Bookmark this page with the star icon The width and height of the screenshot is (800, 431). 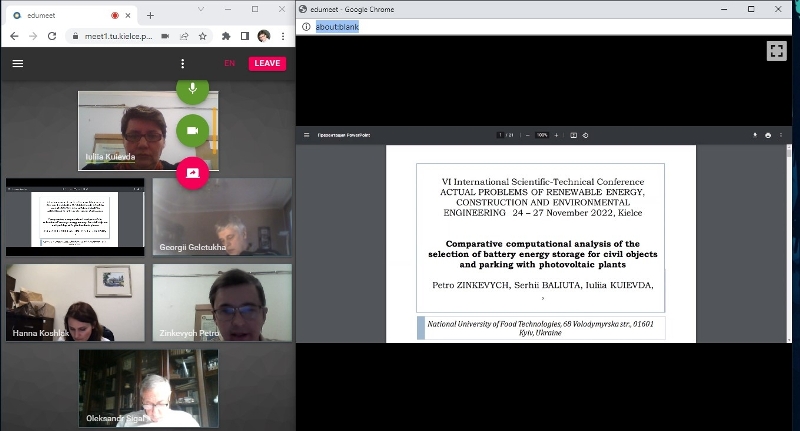203,36
